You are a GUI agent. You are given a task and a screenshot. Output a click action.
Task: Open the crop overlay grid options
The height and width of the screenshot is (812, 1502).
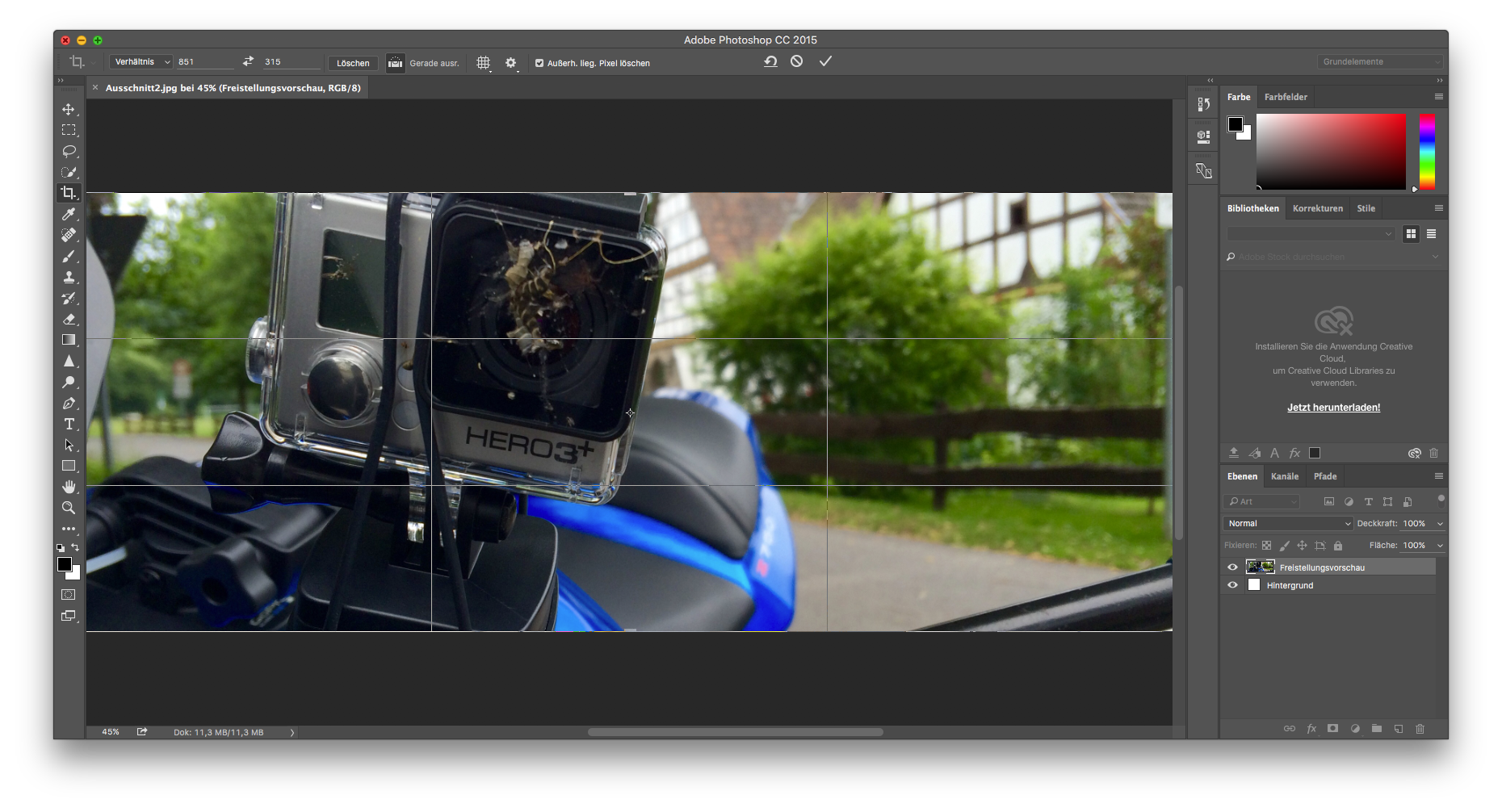[x=484, y=63]
